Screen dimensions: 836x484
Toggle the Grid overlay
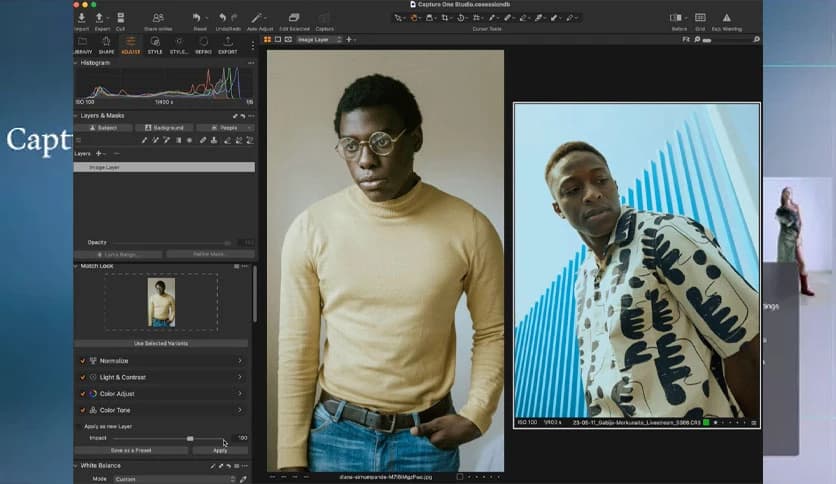pyautogui.click(x=700, y=18)
